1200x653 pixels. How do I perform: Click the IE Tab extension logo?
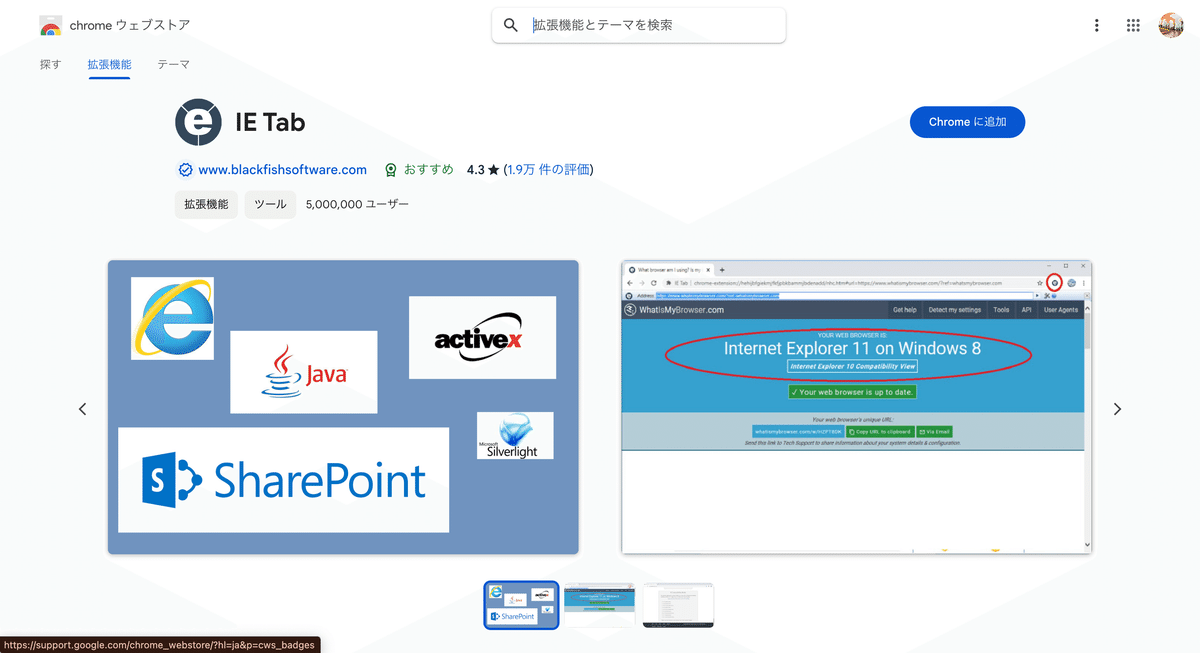pos(198,123)
